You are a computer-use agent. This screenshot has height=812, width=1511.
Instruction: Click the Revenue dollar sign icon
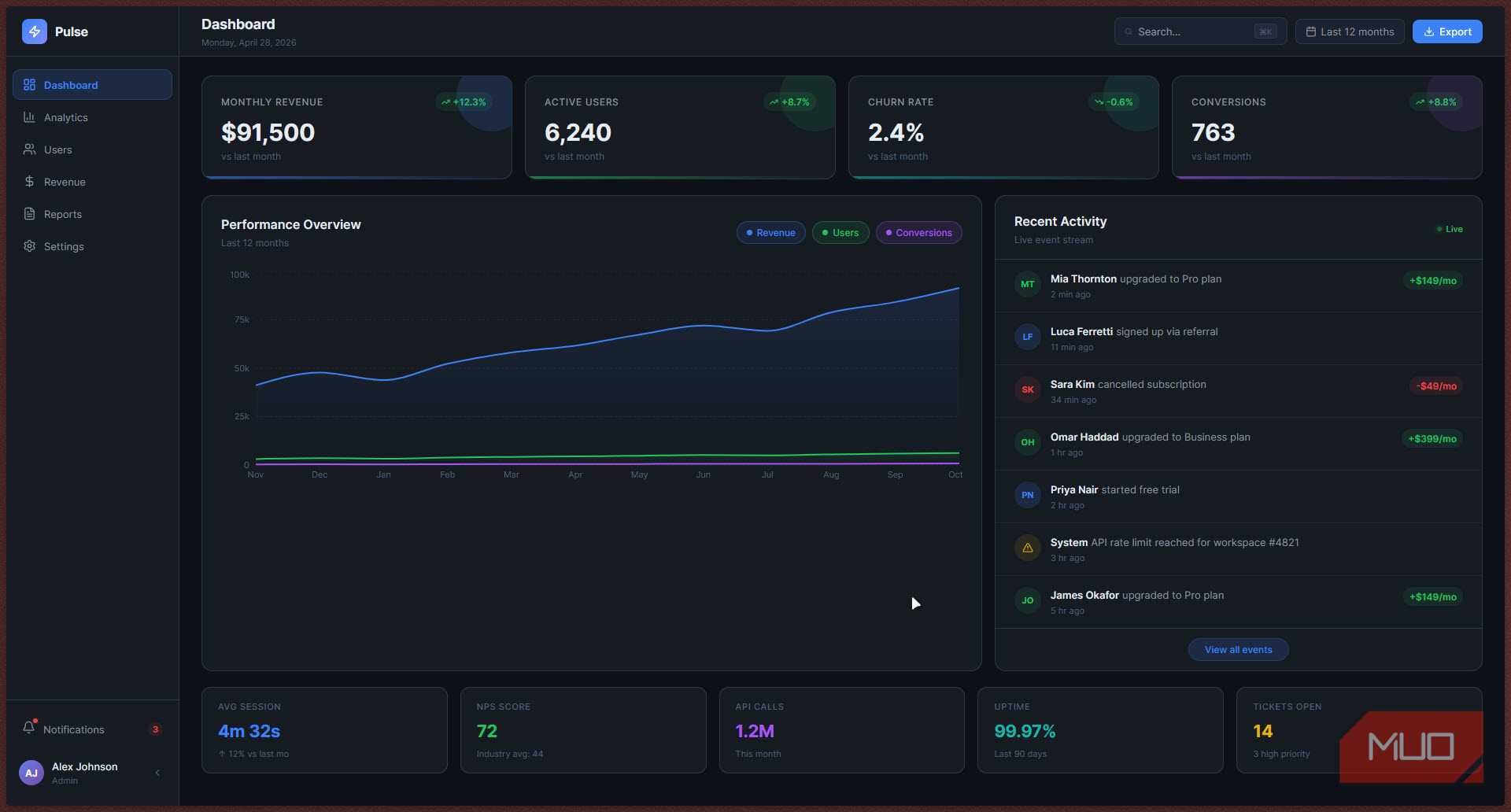click(x=30, y=182)
